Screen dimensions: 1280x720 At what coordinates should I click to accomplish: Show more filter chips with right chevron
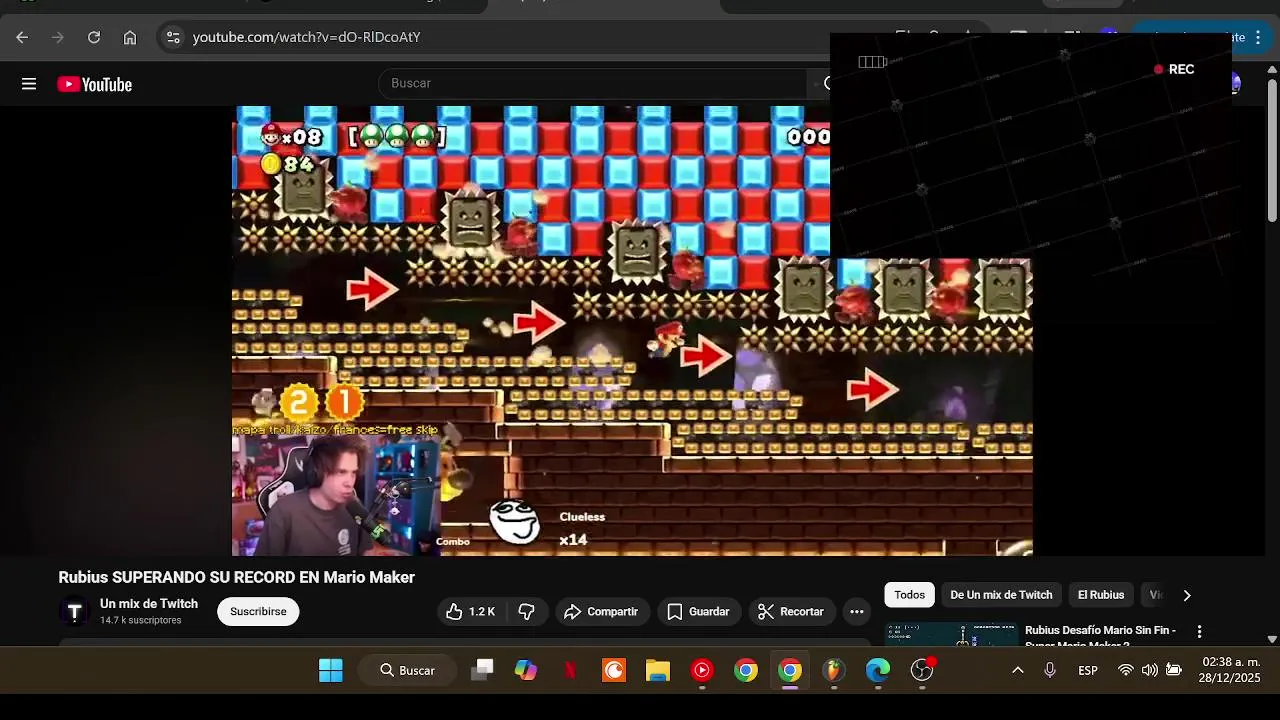tap(1187, 595)
